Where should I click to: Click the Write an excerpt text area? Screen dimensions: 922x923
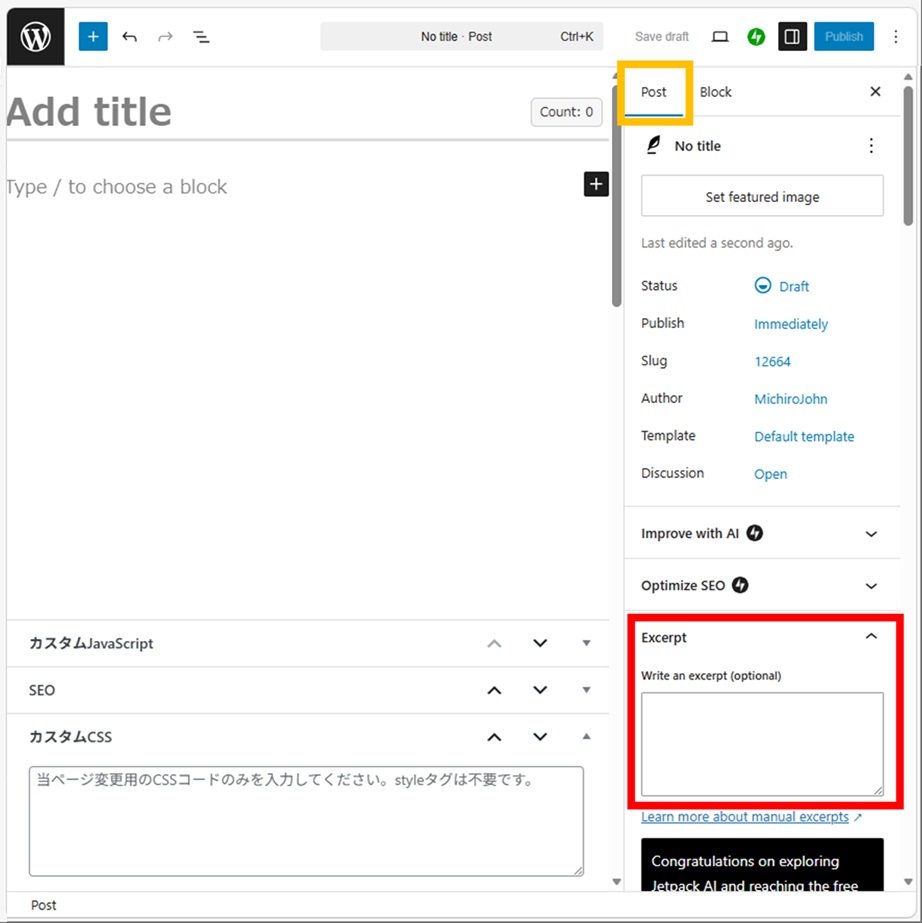click(x=762, y=743)
